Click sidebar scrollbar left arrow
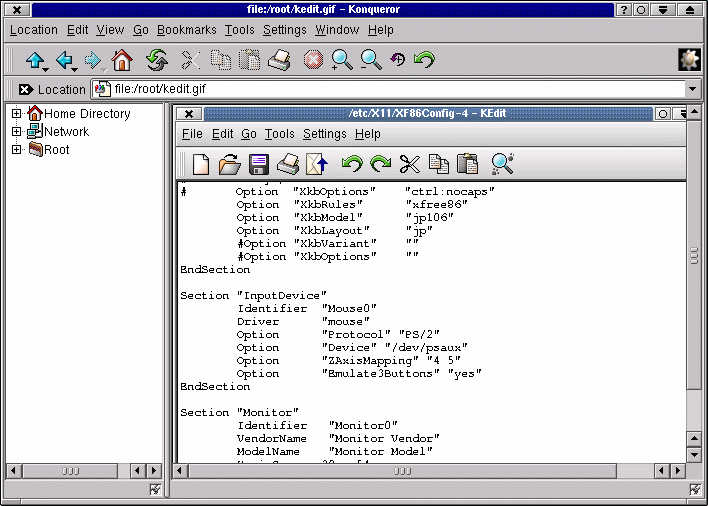The height and width of the screenshot is (506, 708). [x=14, y=471]
